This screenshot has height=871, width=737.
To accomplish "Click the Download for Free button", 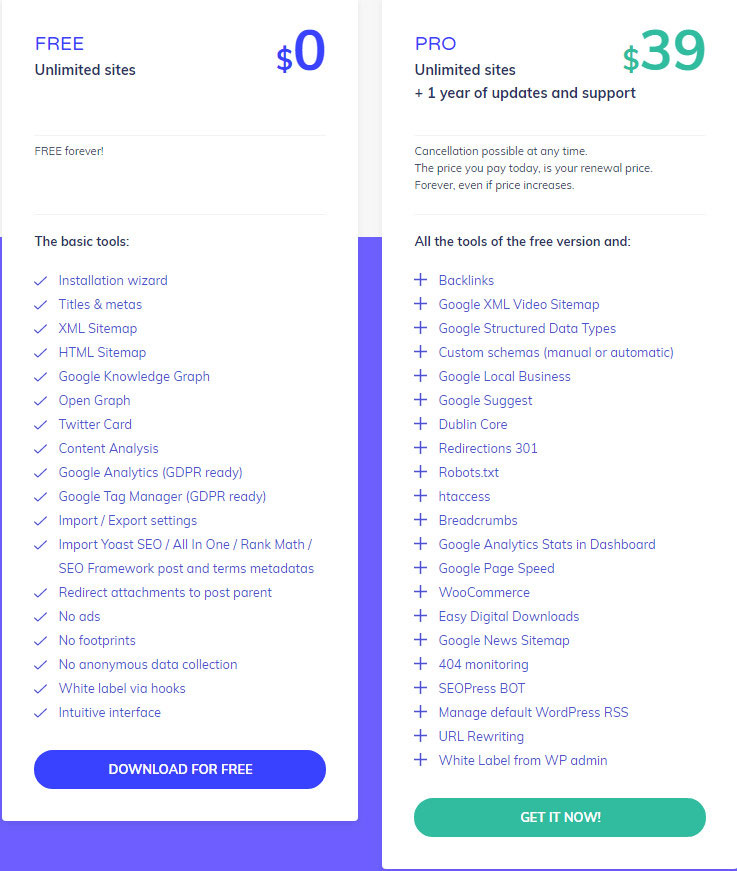I will [x=180, y=769].
